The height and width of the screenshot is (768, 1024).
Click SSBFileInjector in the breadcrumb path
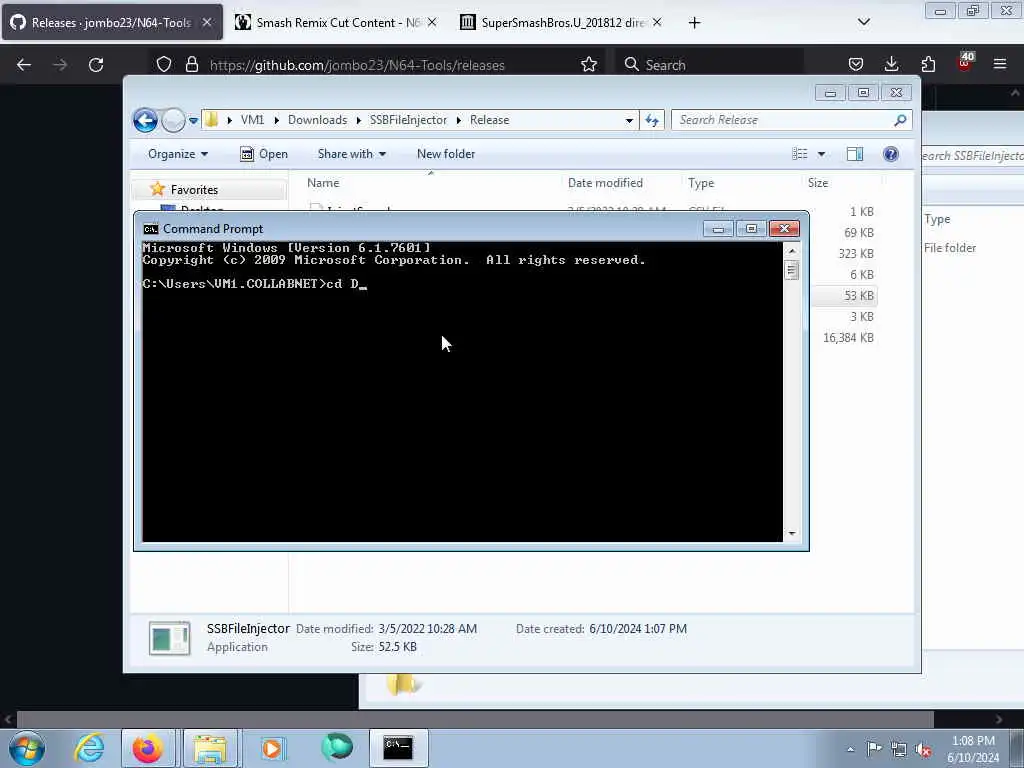(408, 120)
